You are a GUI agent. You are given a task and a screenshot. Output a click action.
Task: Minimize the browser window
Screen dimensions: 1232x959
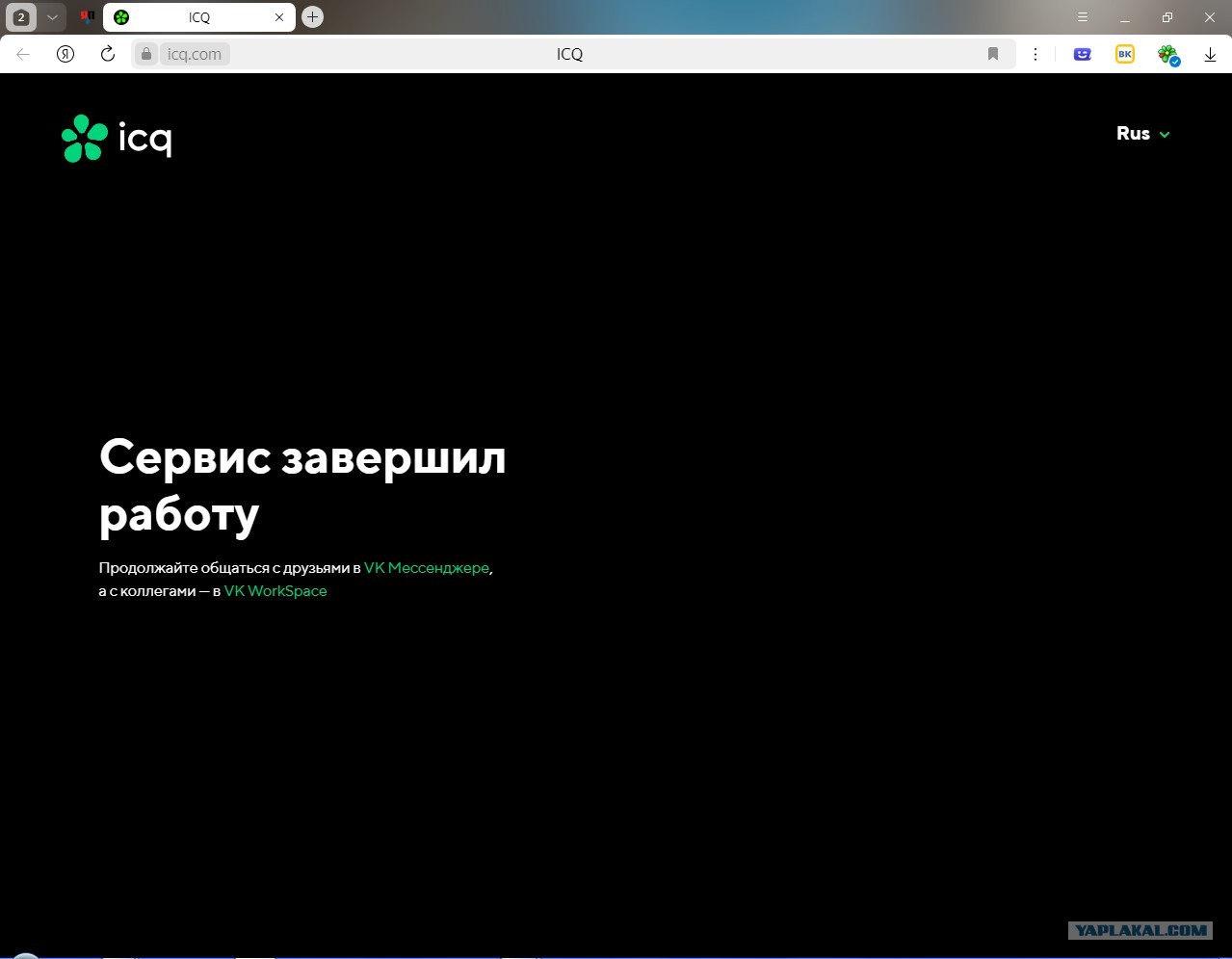pyautogui.click(x=1125, y=17)
